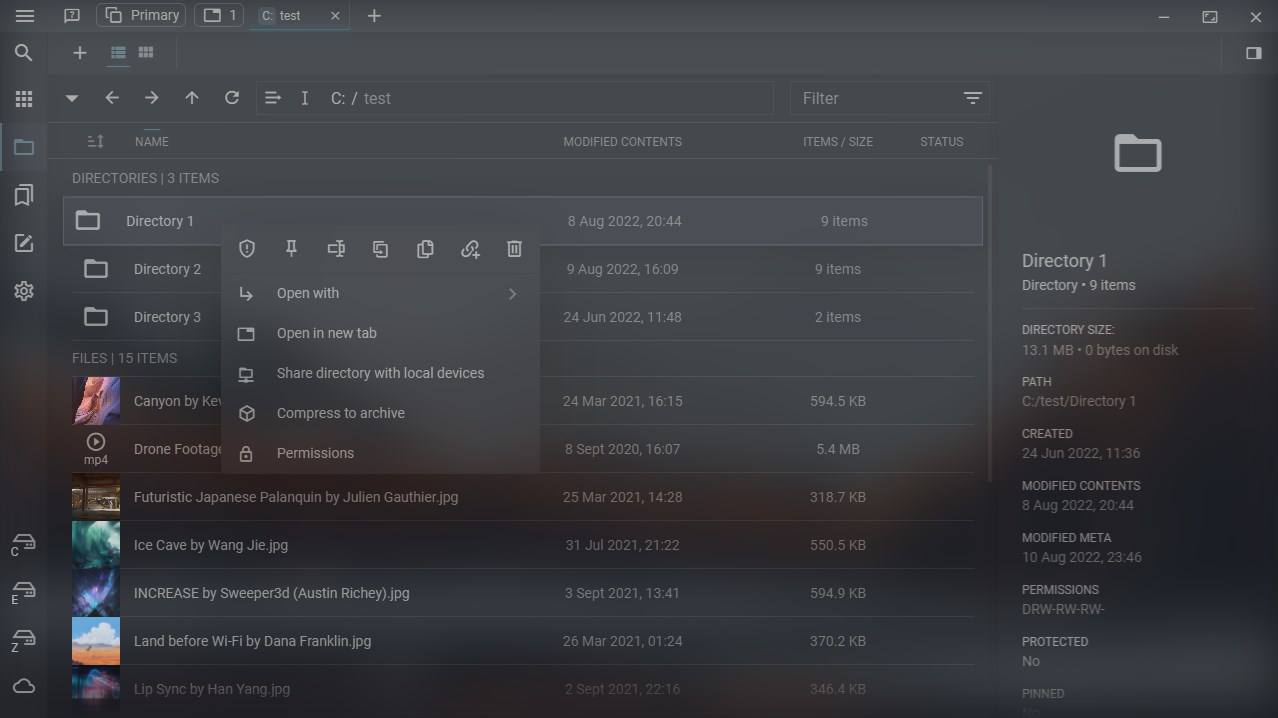The height and width of the screenshot is (718, 1278).
Task: Sort by MODIFIED CONTENTS column header
Action: pos(622,142)
